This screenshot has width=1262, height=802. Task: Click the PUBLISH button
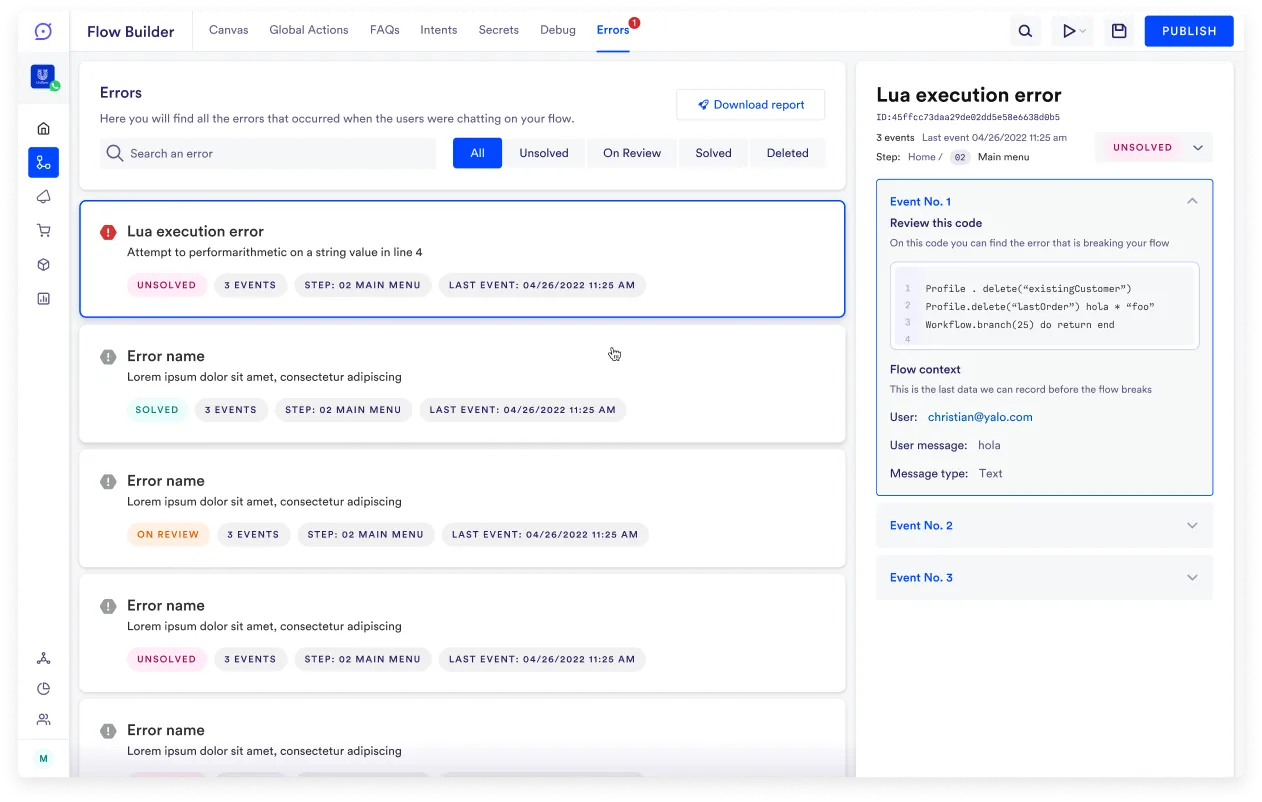coord(1189,31)
